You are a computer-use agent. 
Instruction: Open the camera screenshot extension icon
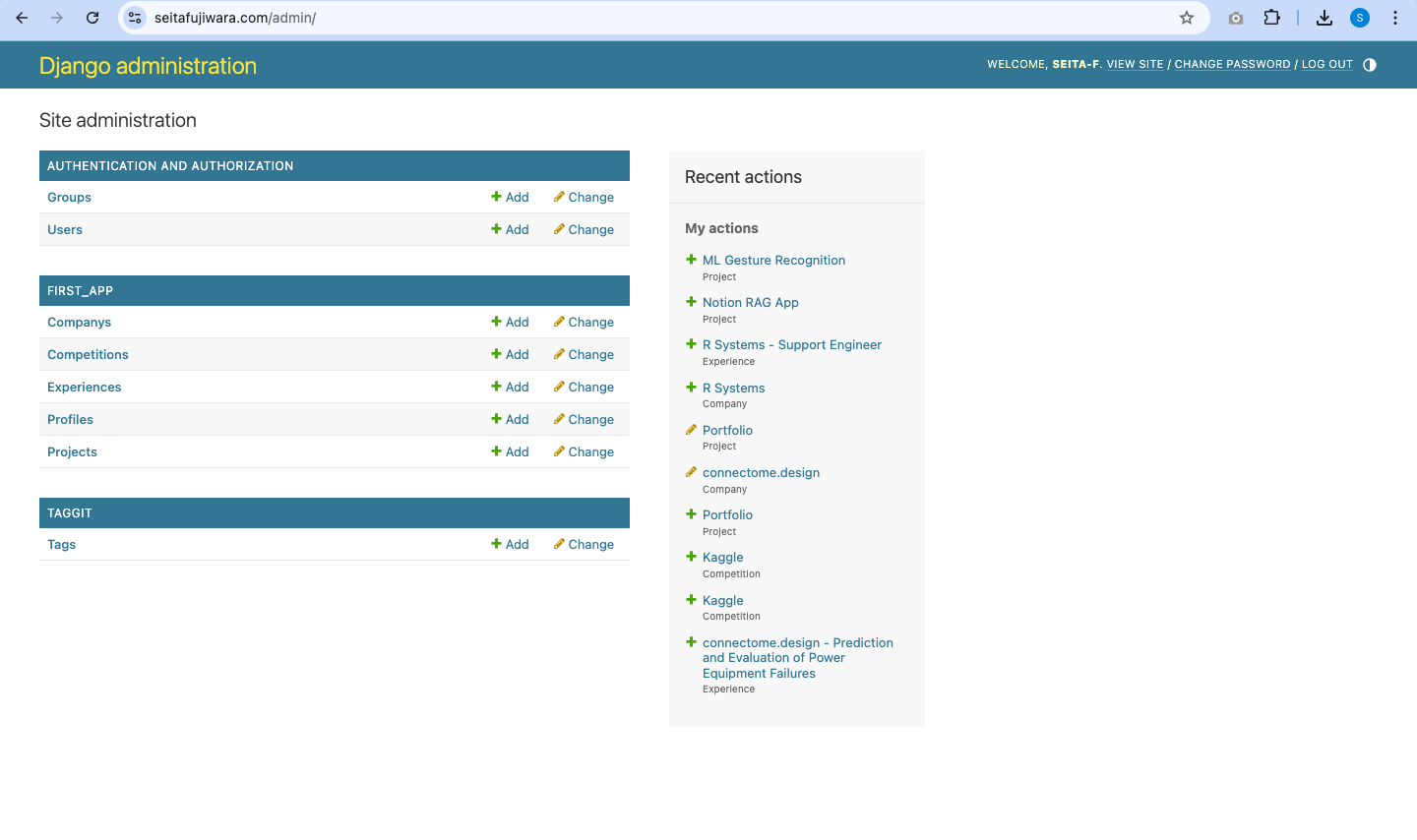tap(1236, 18)
